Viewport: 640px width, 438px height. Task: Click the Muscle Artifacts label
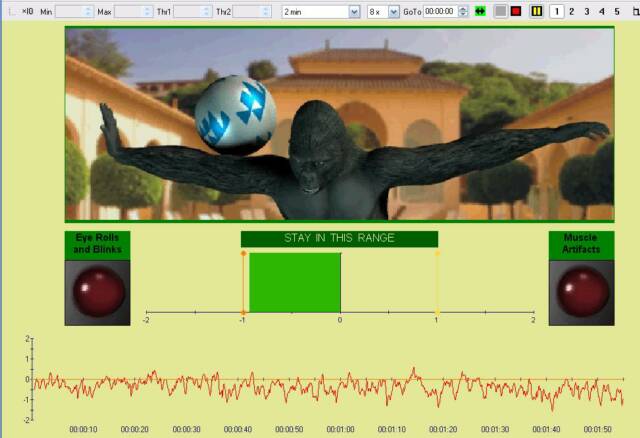coord(582,244)
